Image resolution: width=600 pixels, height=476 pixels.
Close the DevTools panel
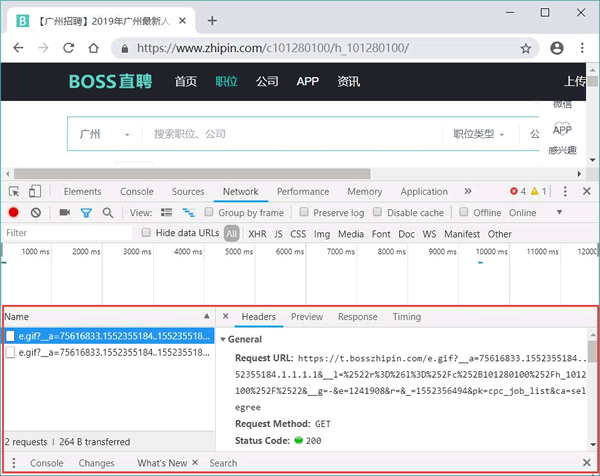[587, 191]
